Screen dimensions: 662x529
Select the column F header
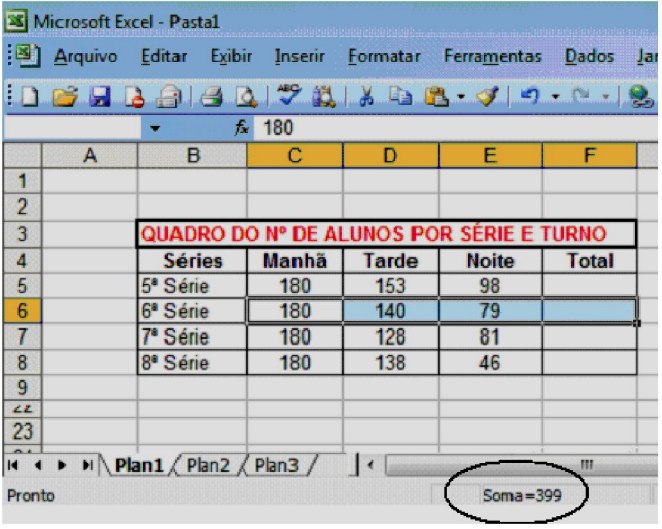(589, 156)
